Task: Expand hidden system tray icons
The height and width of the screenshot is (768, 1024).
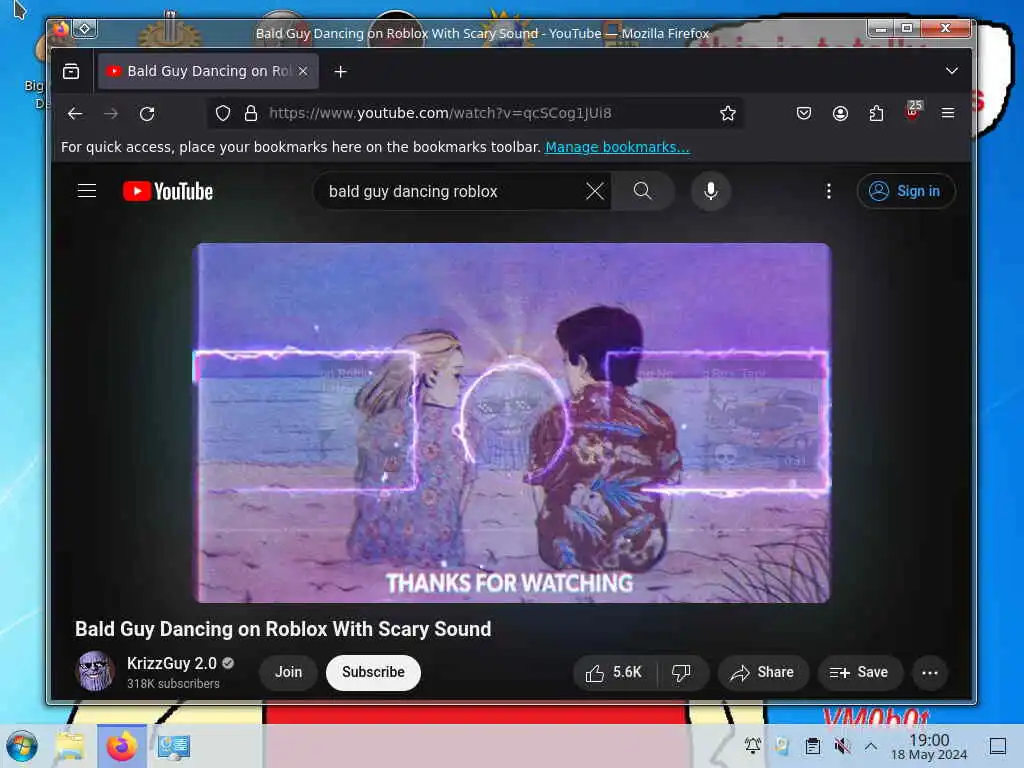Action: (871, 746)
